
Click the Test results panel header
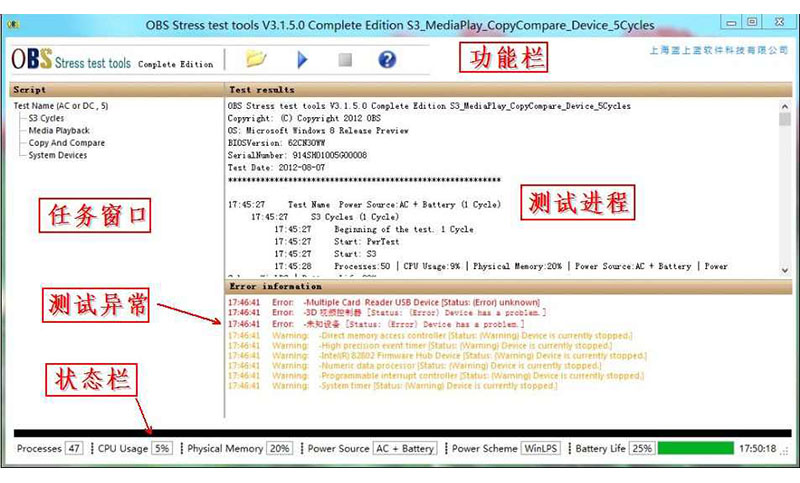click(x=509, y=90)
